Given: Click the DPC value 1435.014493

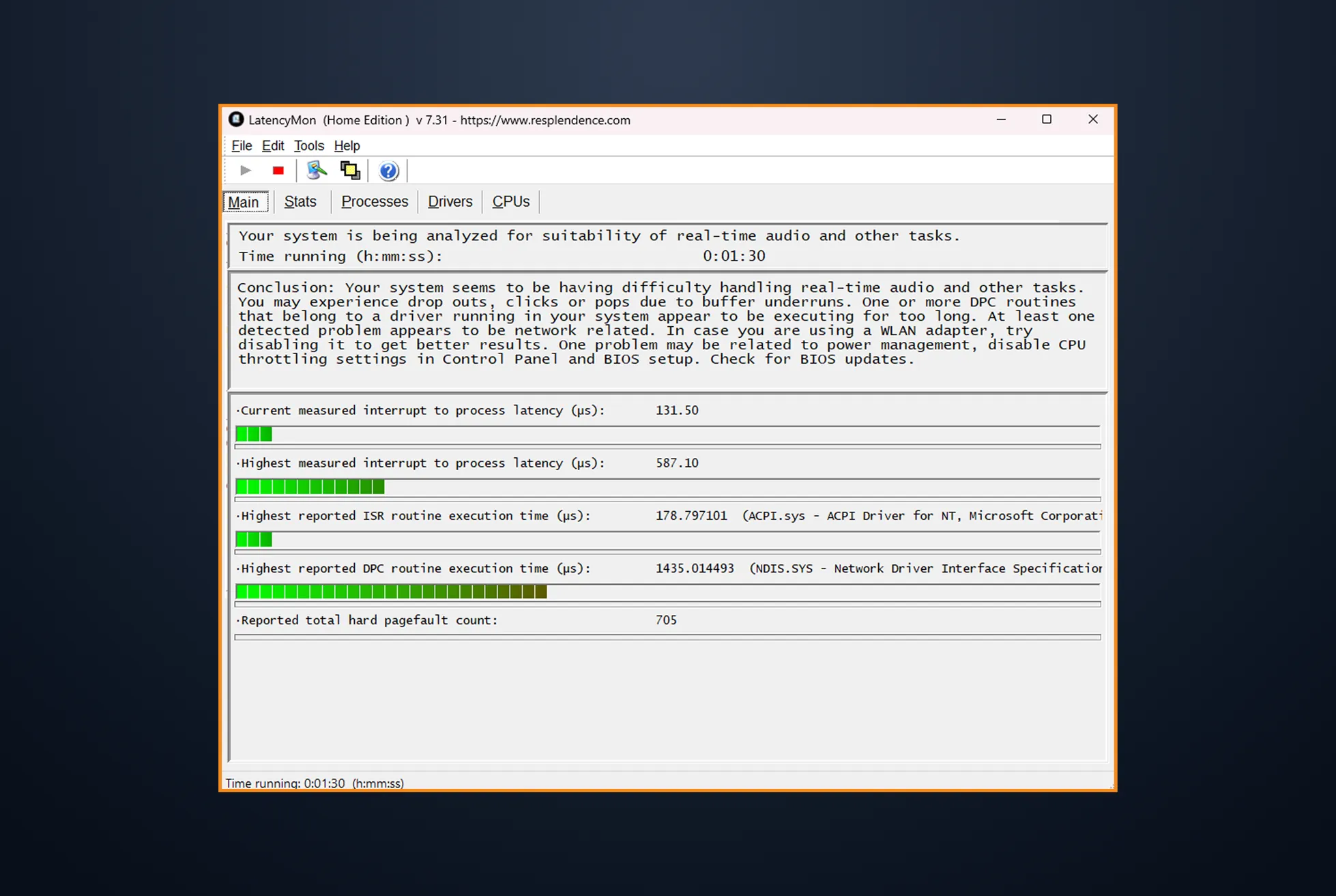Looking at the screenshot, I should 695,568.
